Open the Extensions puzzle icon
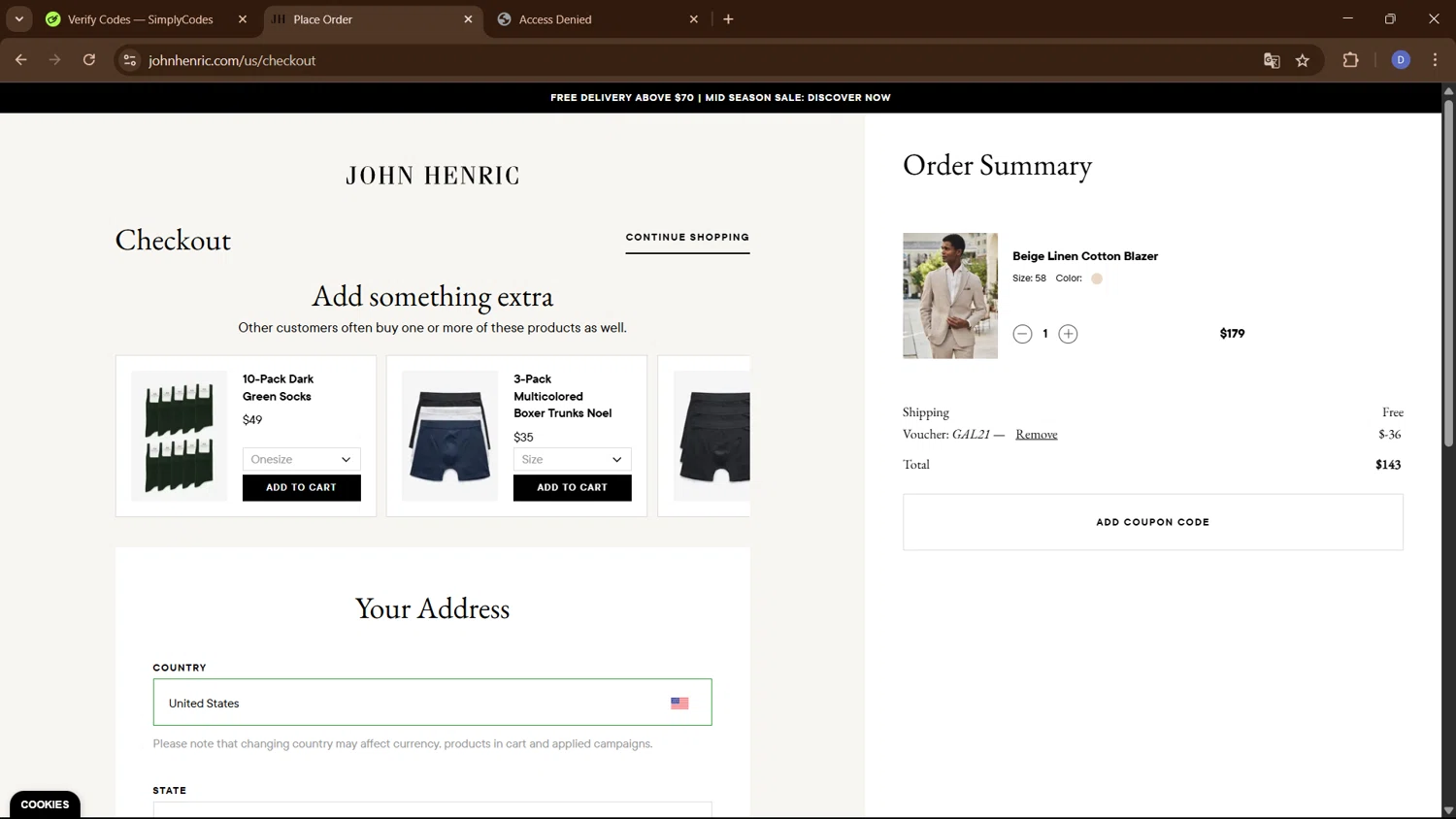The height and width of the screenshot is (819, 1456). point(1350,60)
